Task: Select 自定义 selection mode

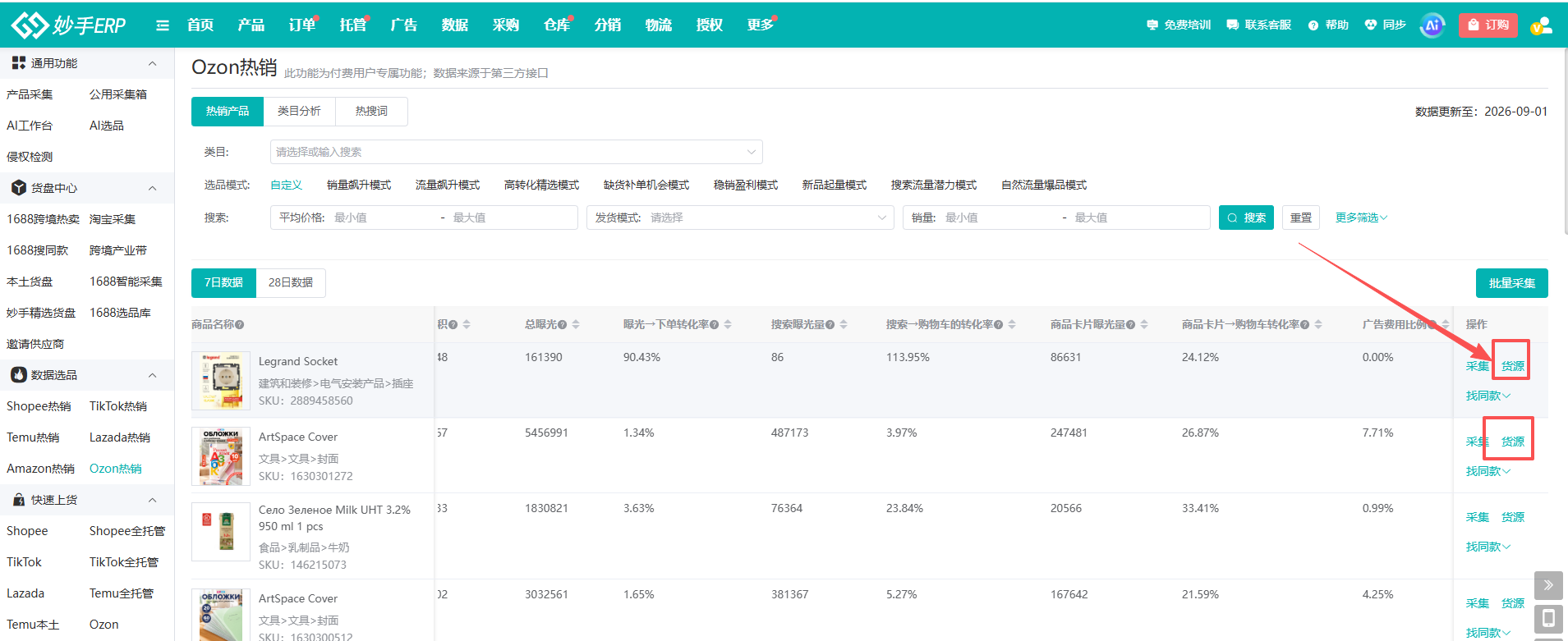Action: (287, 185)
